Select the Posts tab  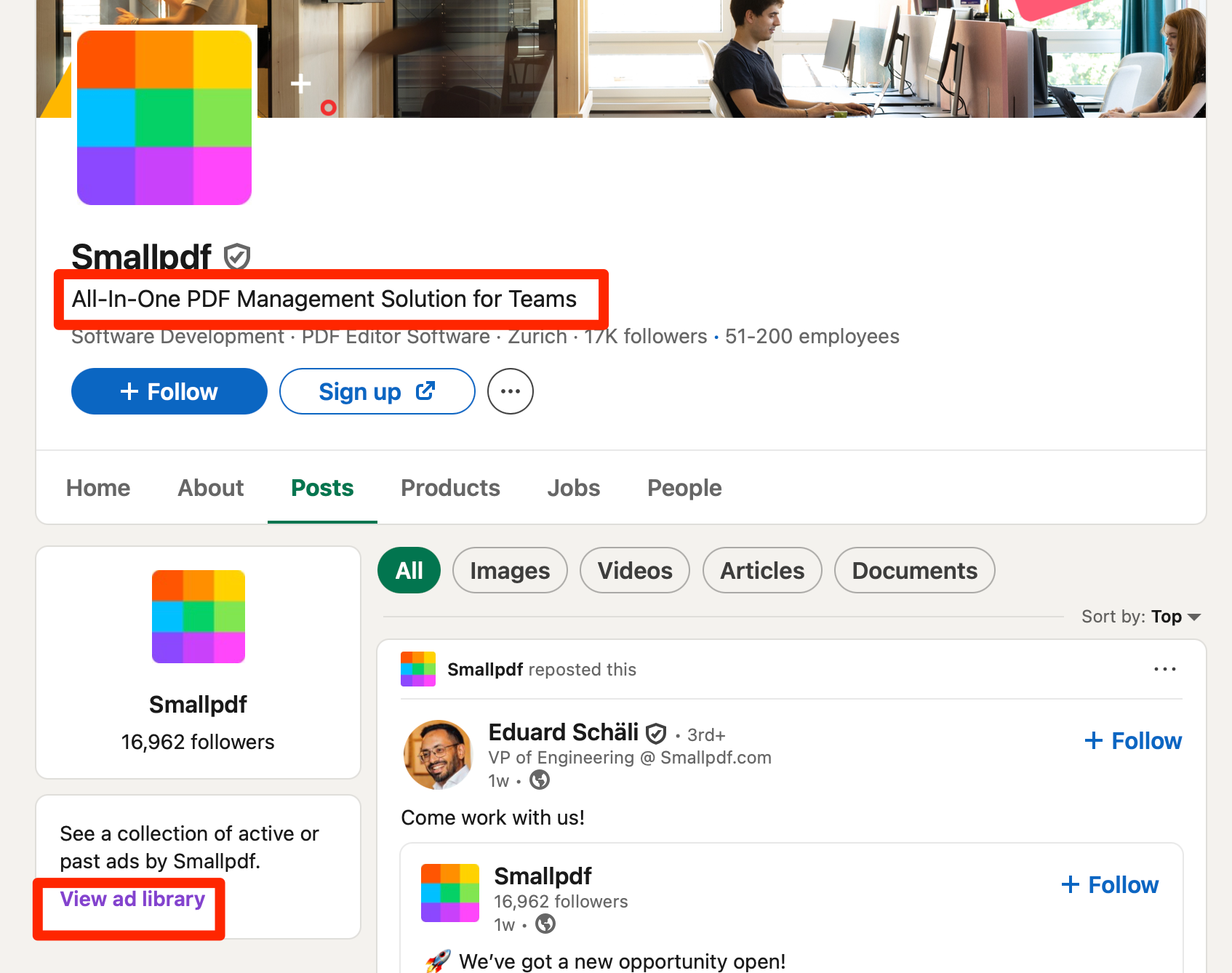click(322, 487)
